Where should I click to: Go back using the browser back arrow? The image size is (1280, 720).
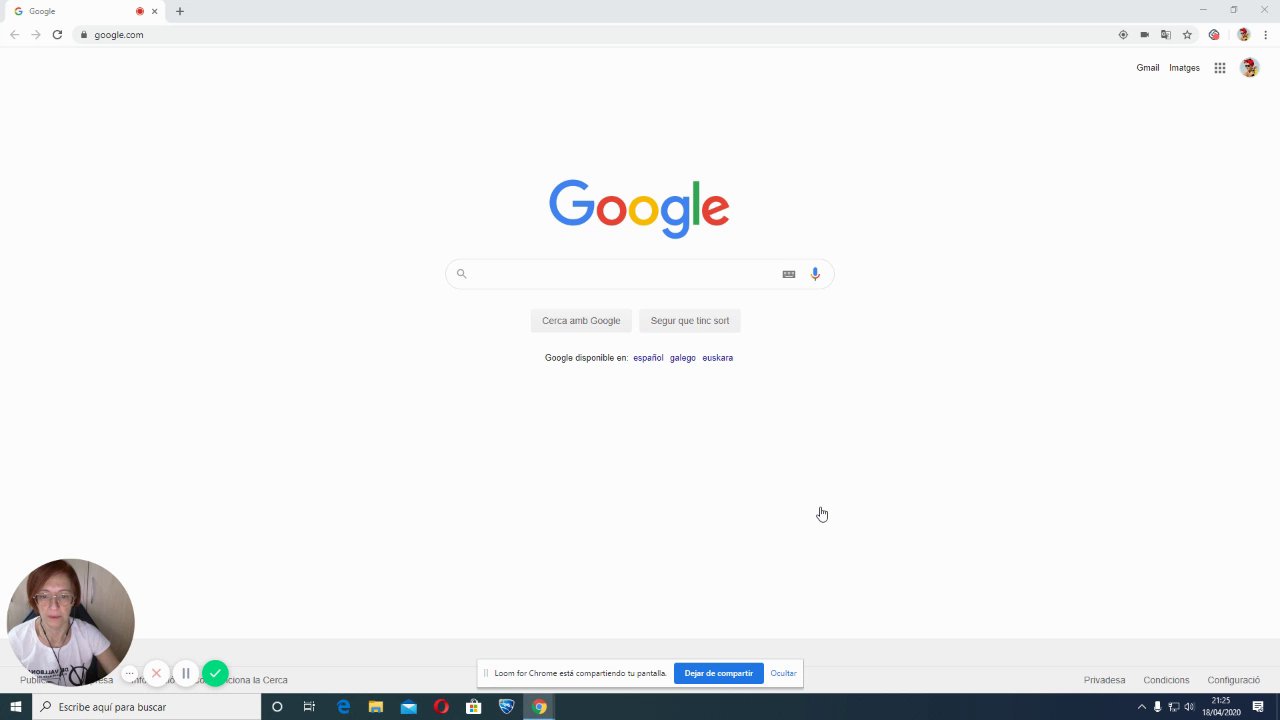(x=14, y=35)
